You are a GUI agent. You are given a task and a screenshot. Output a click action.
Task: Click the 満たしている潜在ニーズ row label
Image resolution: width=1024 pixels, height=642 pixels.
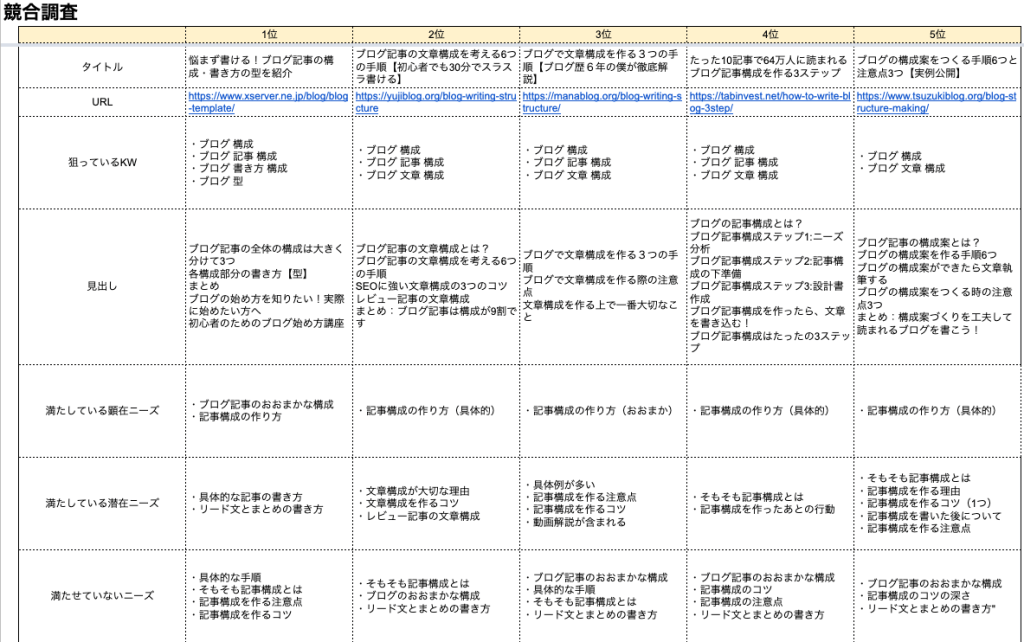point(102,503)
